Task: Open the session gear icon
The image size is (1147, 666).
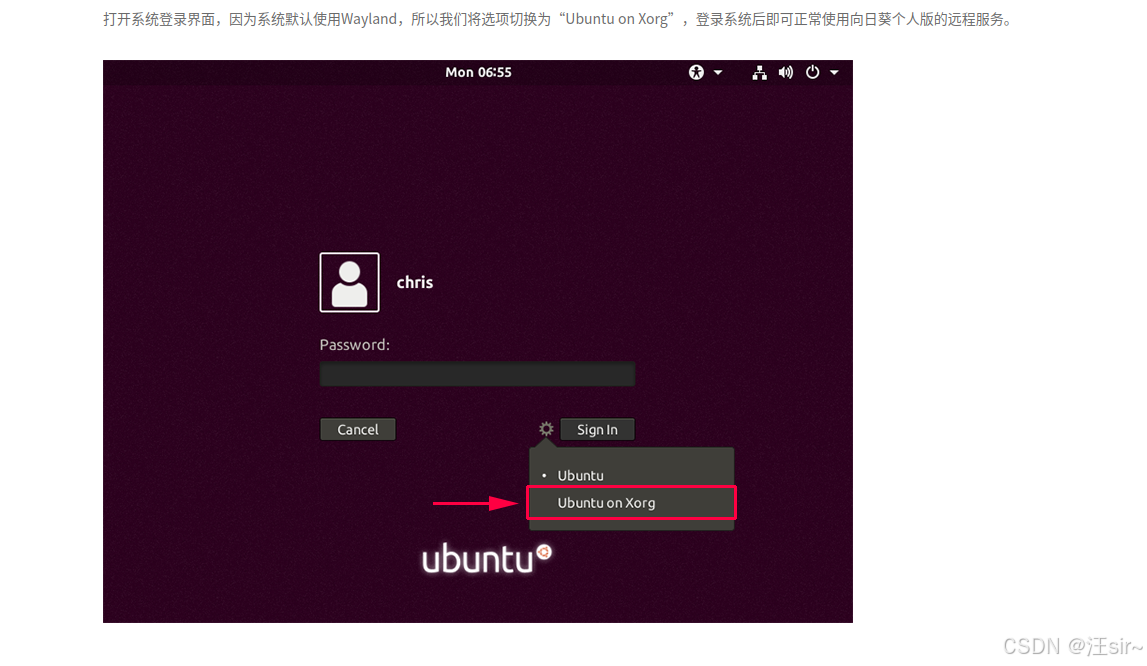Action: (x=546, y=429)
